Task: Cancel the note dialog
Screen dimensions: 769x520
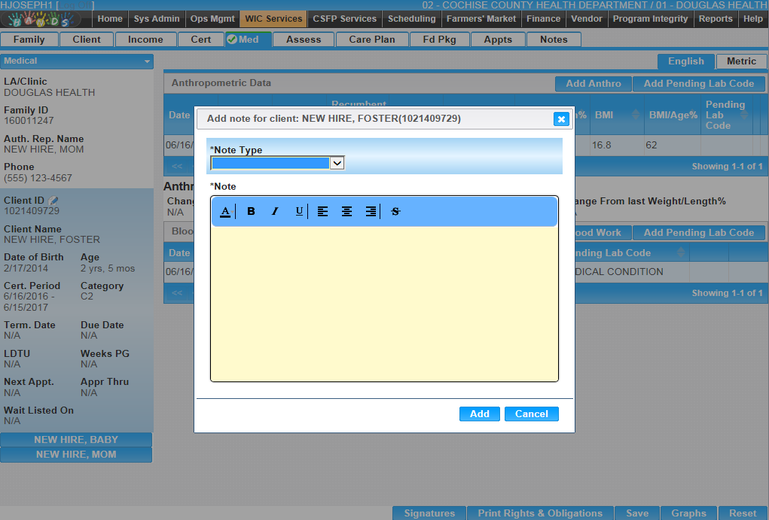Action: pos(531,414)
